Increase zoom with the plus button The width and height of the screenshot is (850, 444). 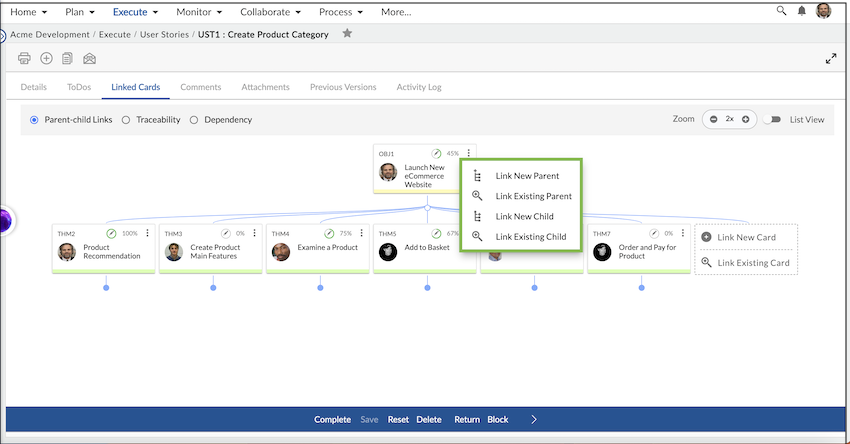[745, 119]
